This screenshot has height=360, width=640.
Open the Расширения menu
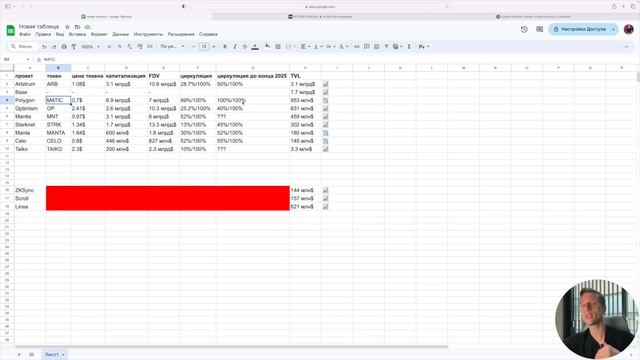(x=181, y=34)
